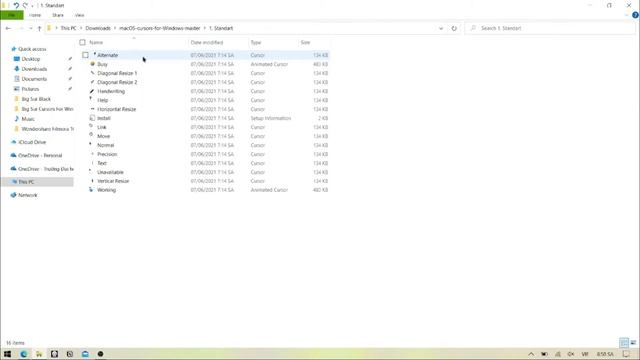The height and width of the screenshot is (360, 640).
Task: Select the Working animated cursor icon
Action: pyautogui.click(x=91, y=190)
